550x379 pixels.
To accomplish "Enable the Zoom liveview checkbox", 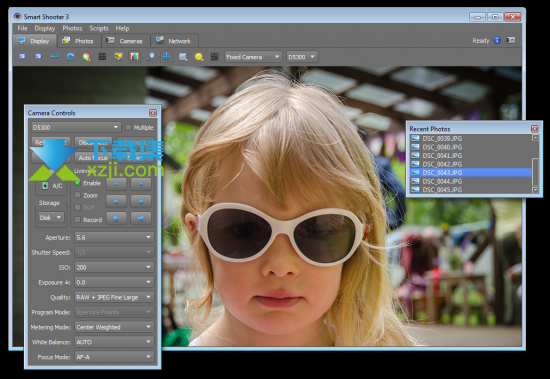I will (78, 195).
